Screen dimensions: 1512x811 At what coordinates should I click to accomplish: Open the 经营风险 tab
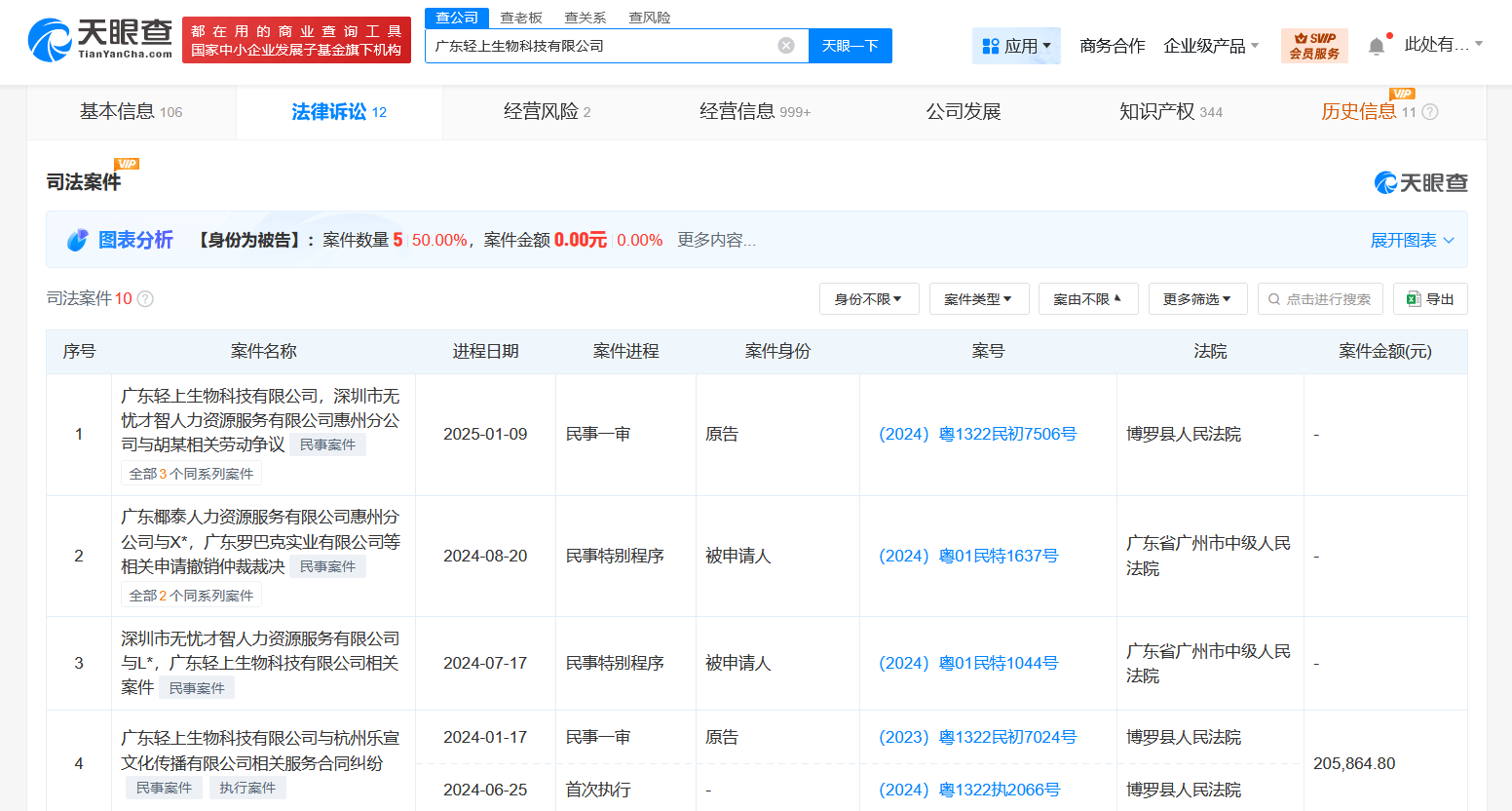(547, 111)
